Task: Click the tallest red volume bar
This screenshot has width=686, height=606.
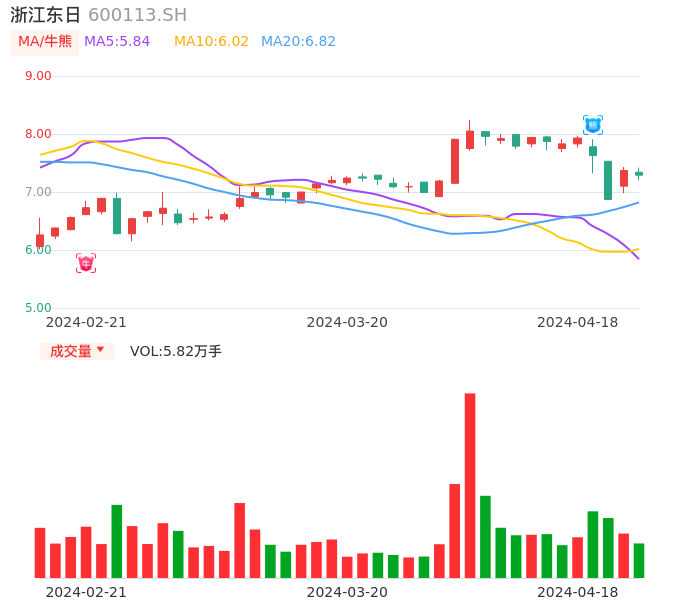Action: pos(470,485)
